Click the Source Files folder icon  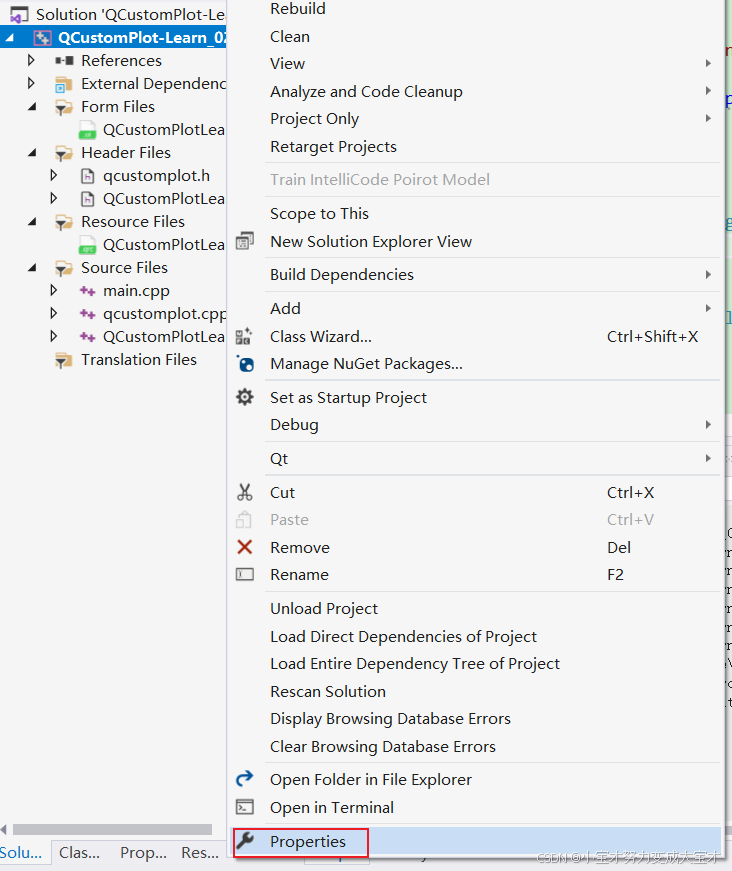tap(64, 268)
